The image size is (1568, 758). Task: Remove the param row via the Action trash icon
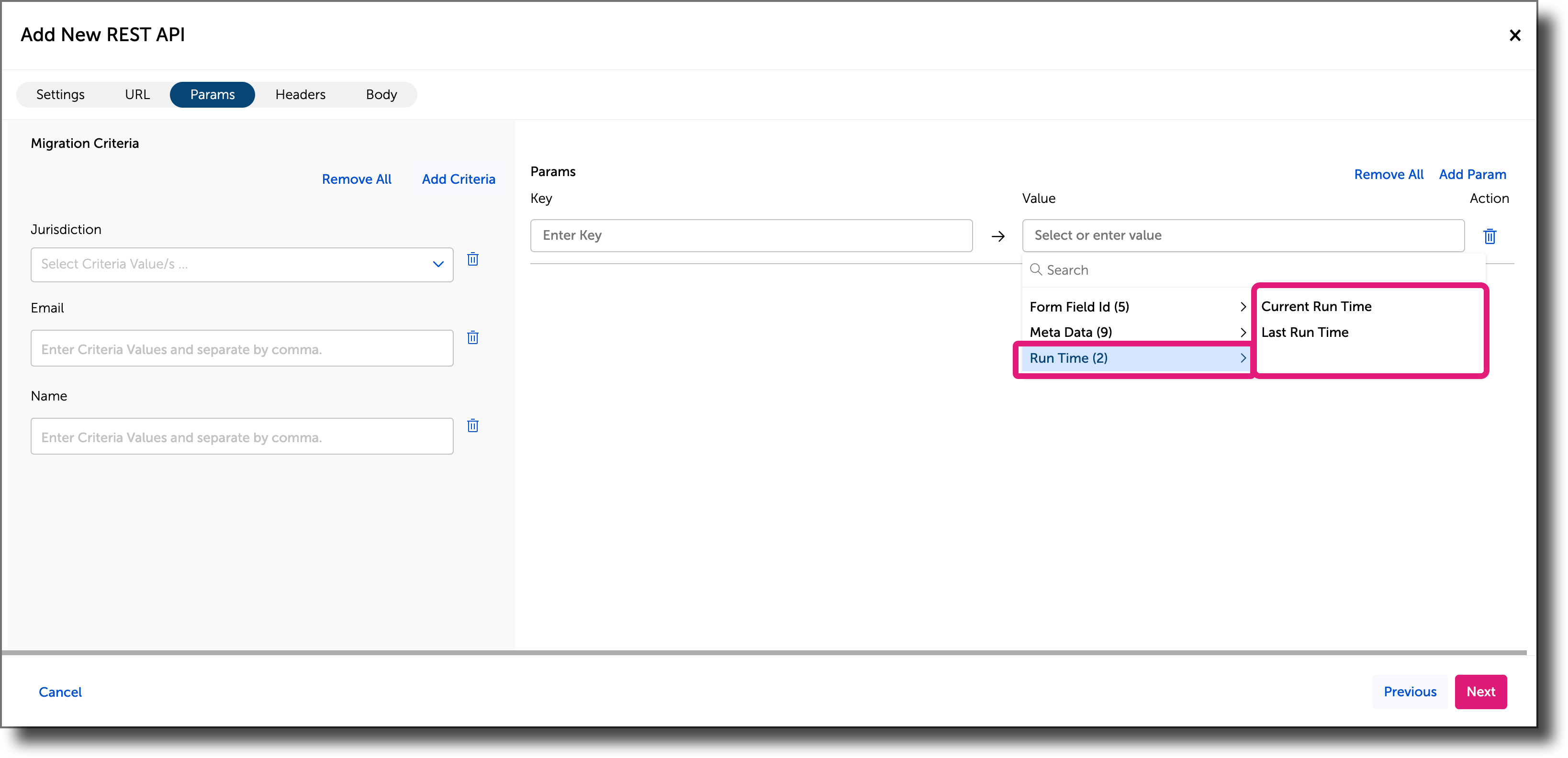pos(1490,236)
